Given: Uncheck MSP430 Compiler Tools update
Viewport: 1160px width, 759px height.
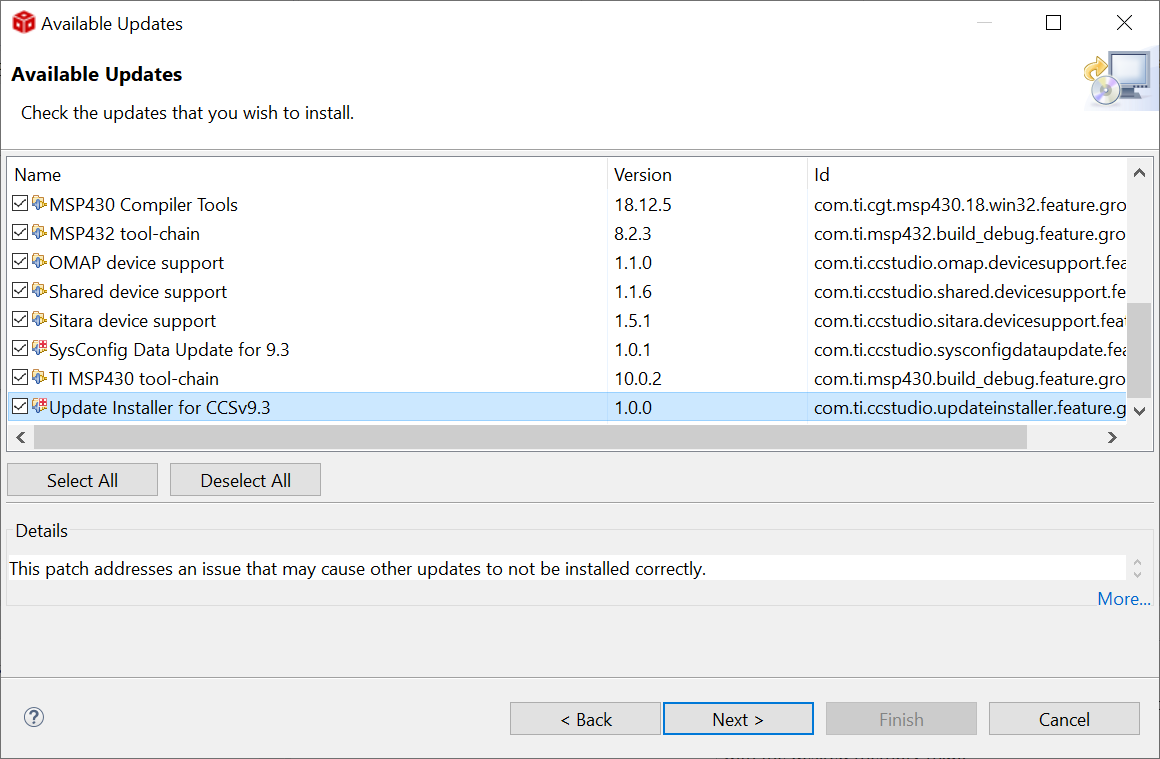Looking at the screenshot, I should tap(20, 203).
